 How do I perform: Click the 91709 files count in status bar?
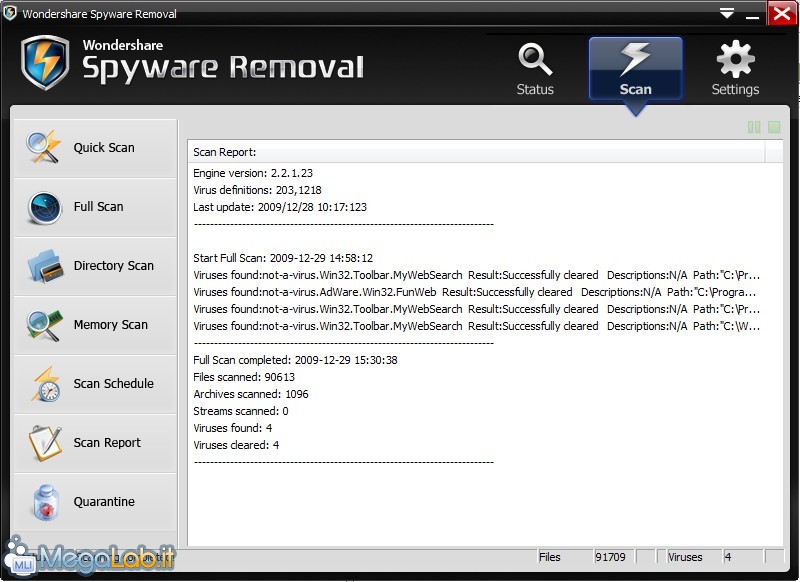610,557
